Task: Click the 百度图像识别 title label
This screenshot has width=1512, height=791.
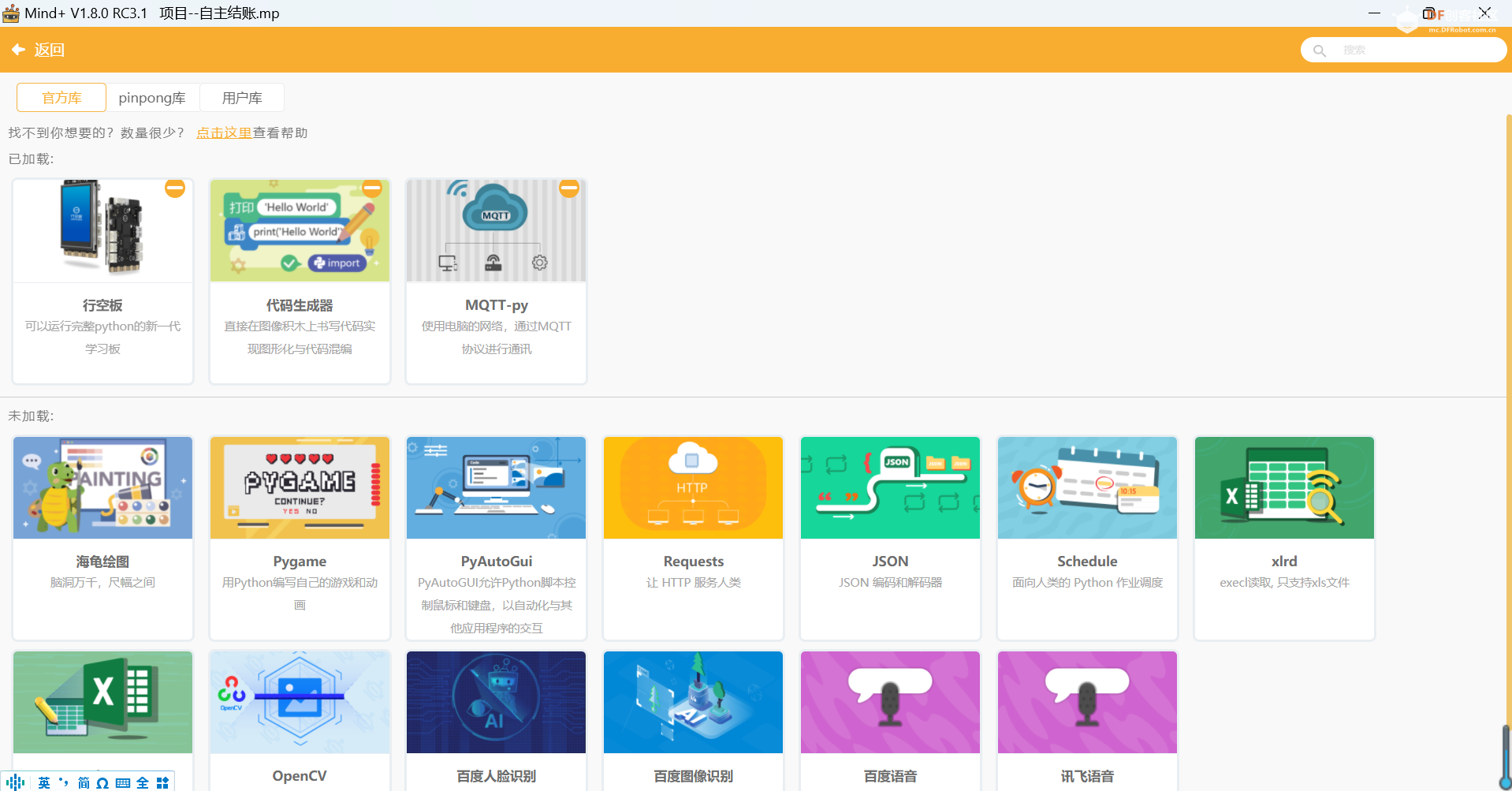Action: [x=694, y=776]
